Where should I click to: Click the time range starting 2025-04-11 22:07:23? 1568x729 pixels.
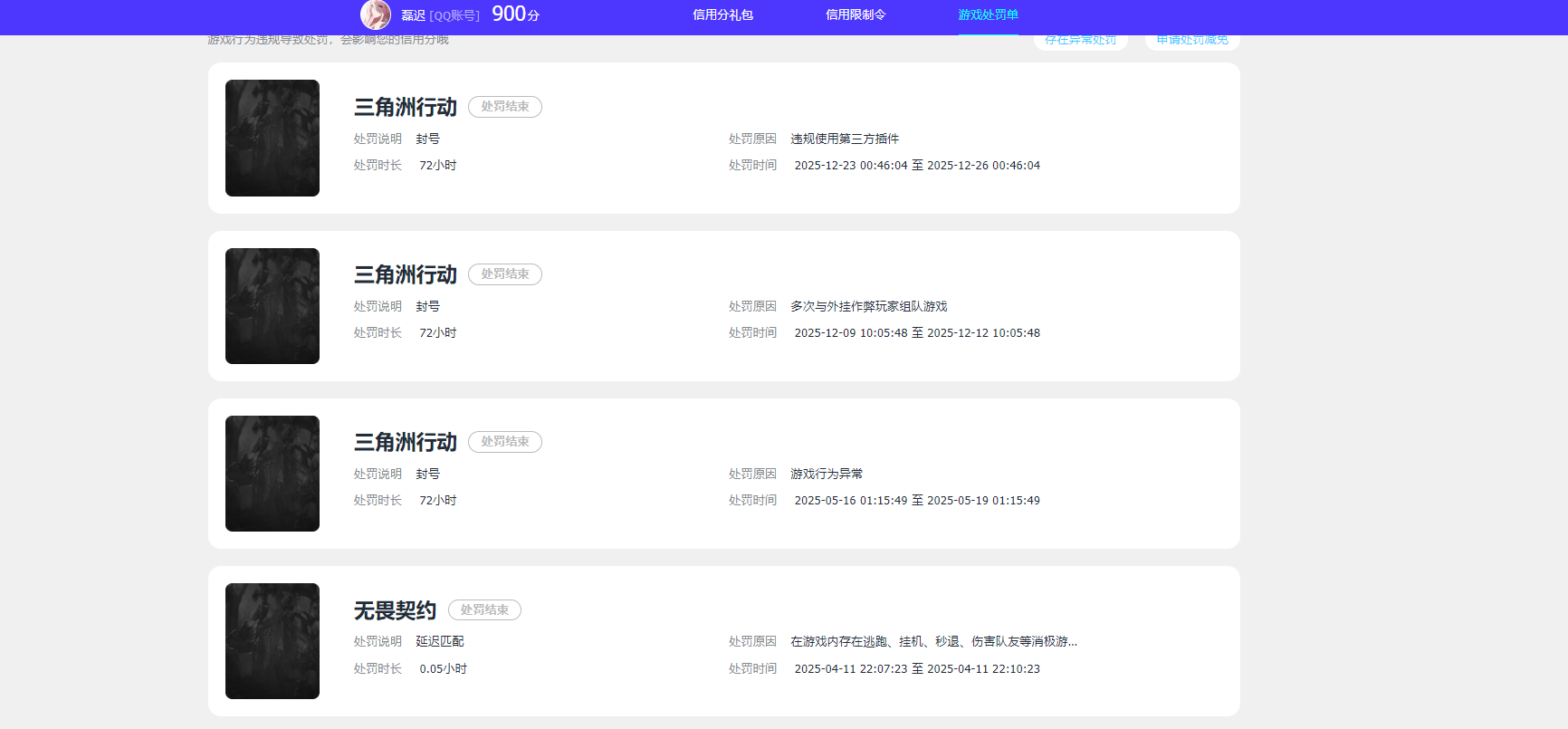[x=917, y=669]
